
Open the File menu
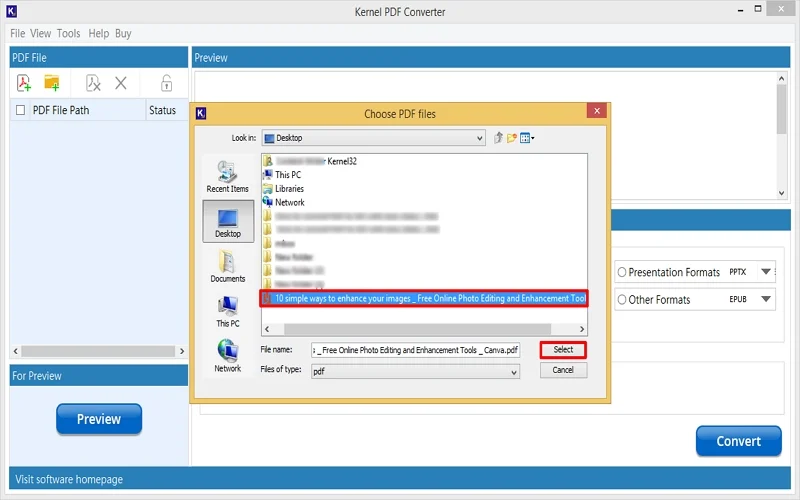click(17, 34)
